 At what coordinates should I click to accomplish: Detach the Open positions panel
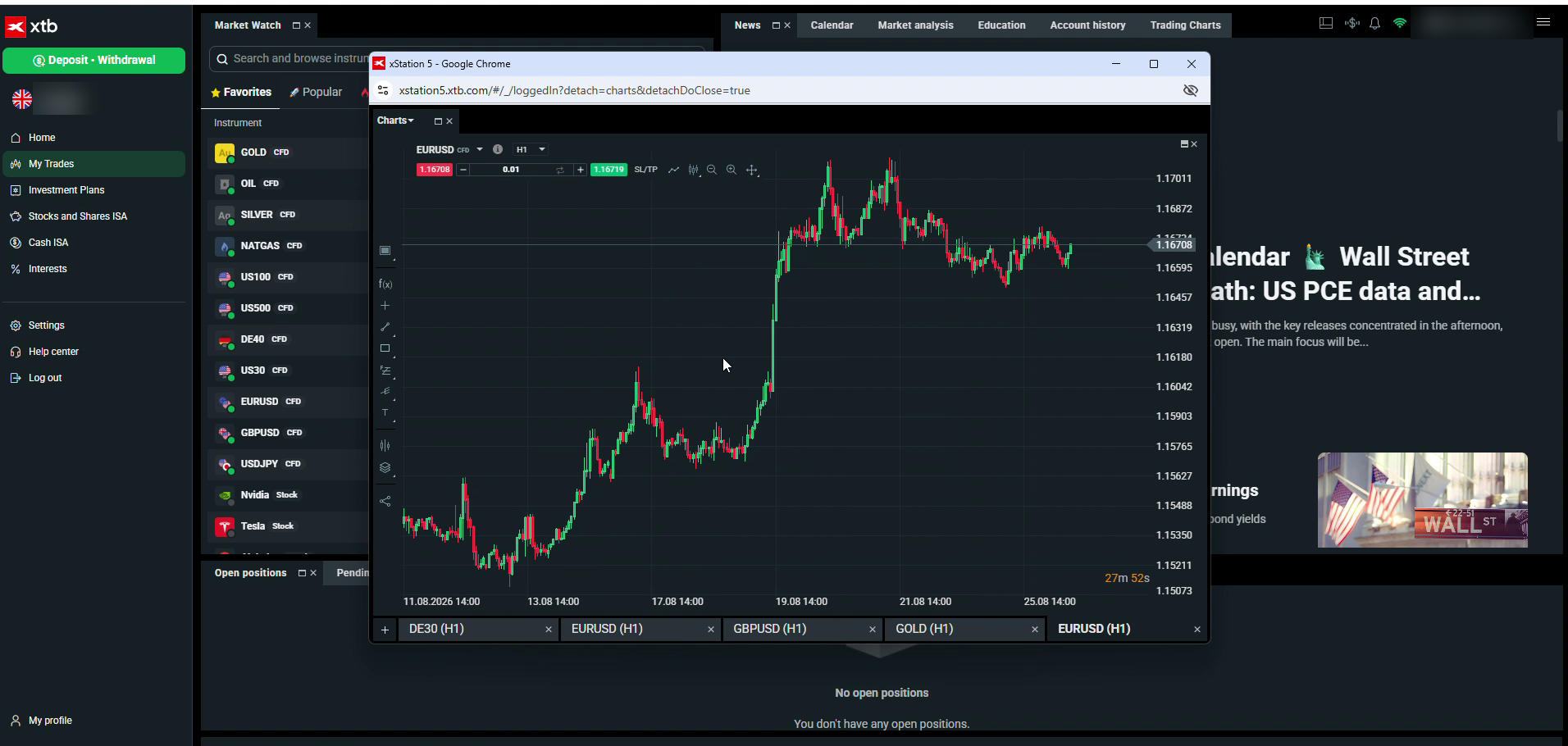point(302,573)
